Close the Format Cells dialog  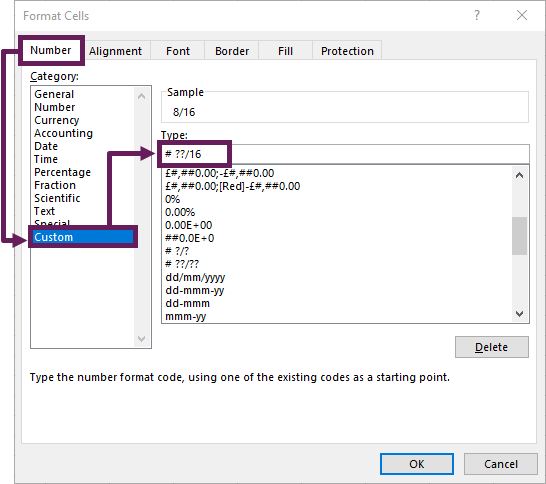[522, 15]
